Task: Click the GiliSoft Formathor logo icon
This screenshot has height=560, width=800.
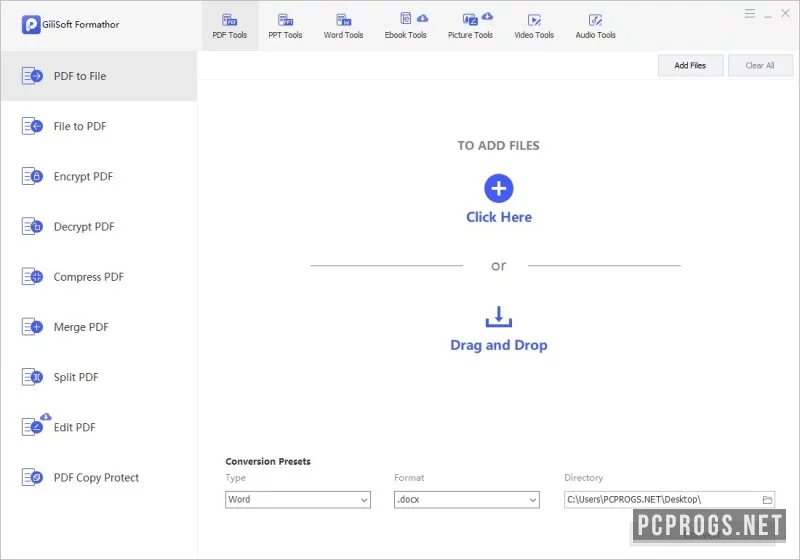Action: click(31, 24)
